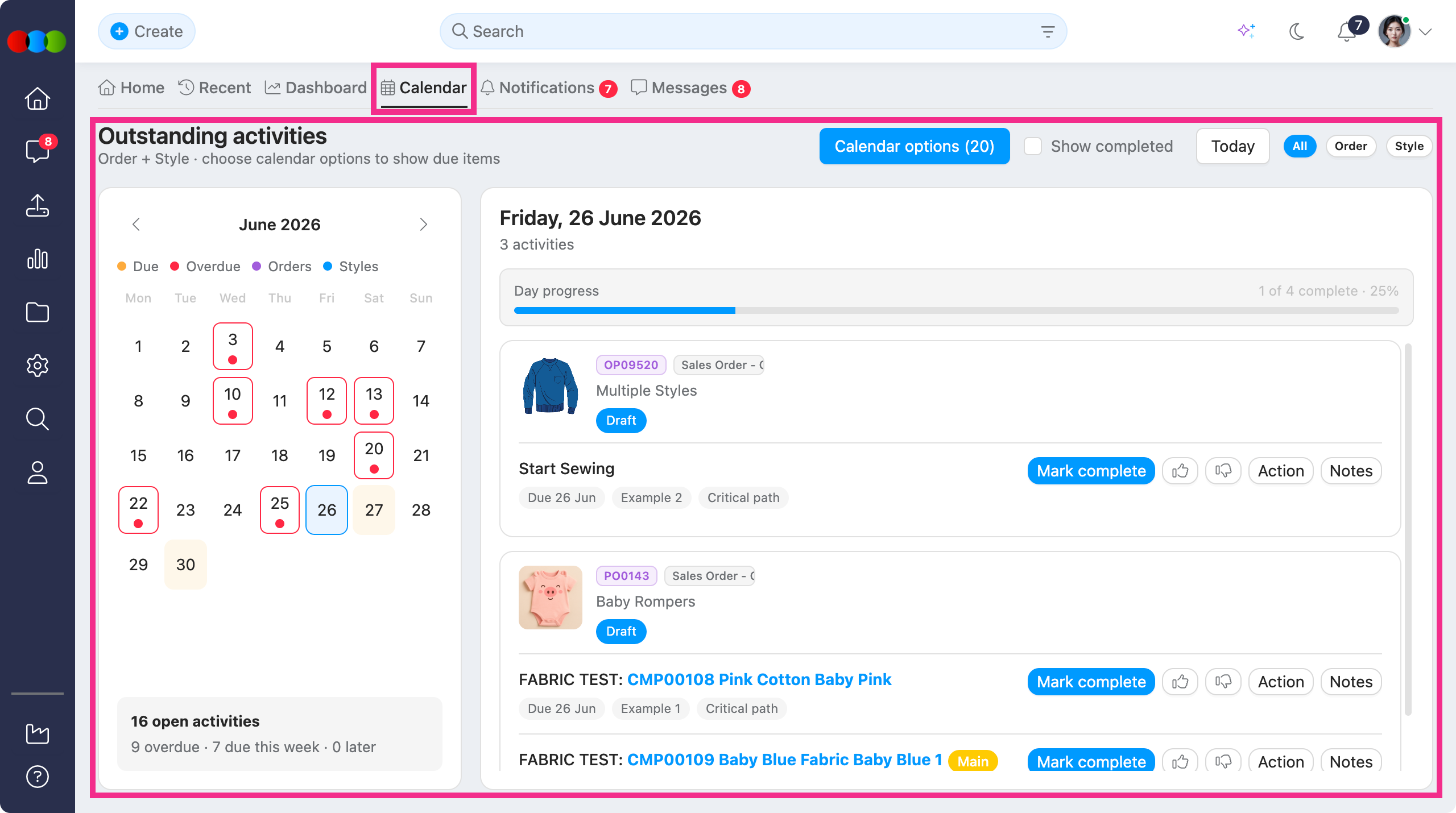Open the bar chart reports sidebar icon

click(38, 259)
